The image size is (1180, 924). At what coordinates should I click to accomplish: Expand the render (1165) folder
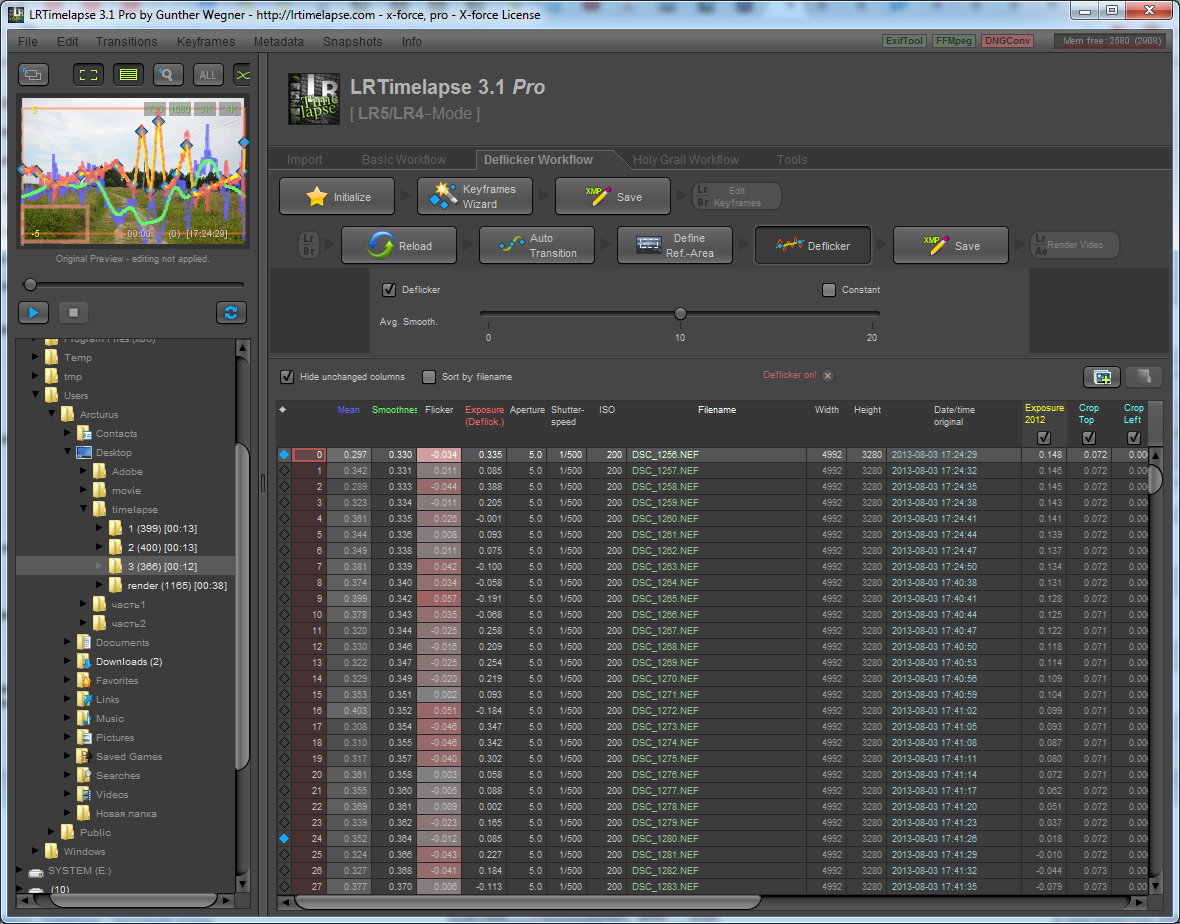(100, 586)
